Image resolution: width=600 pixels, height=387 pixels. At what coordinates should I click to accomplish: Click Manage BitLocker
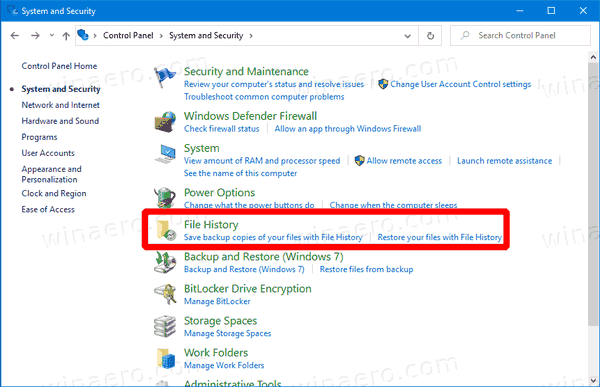[217, 301]
